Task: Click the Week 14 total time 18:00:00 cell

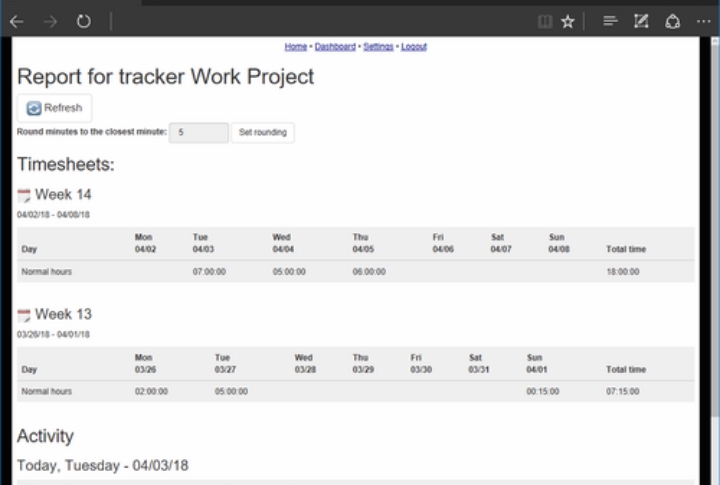Action: pyautogui.click(x=625, y=272)
